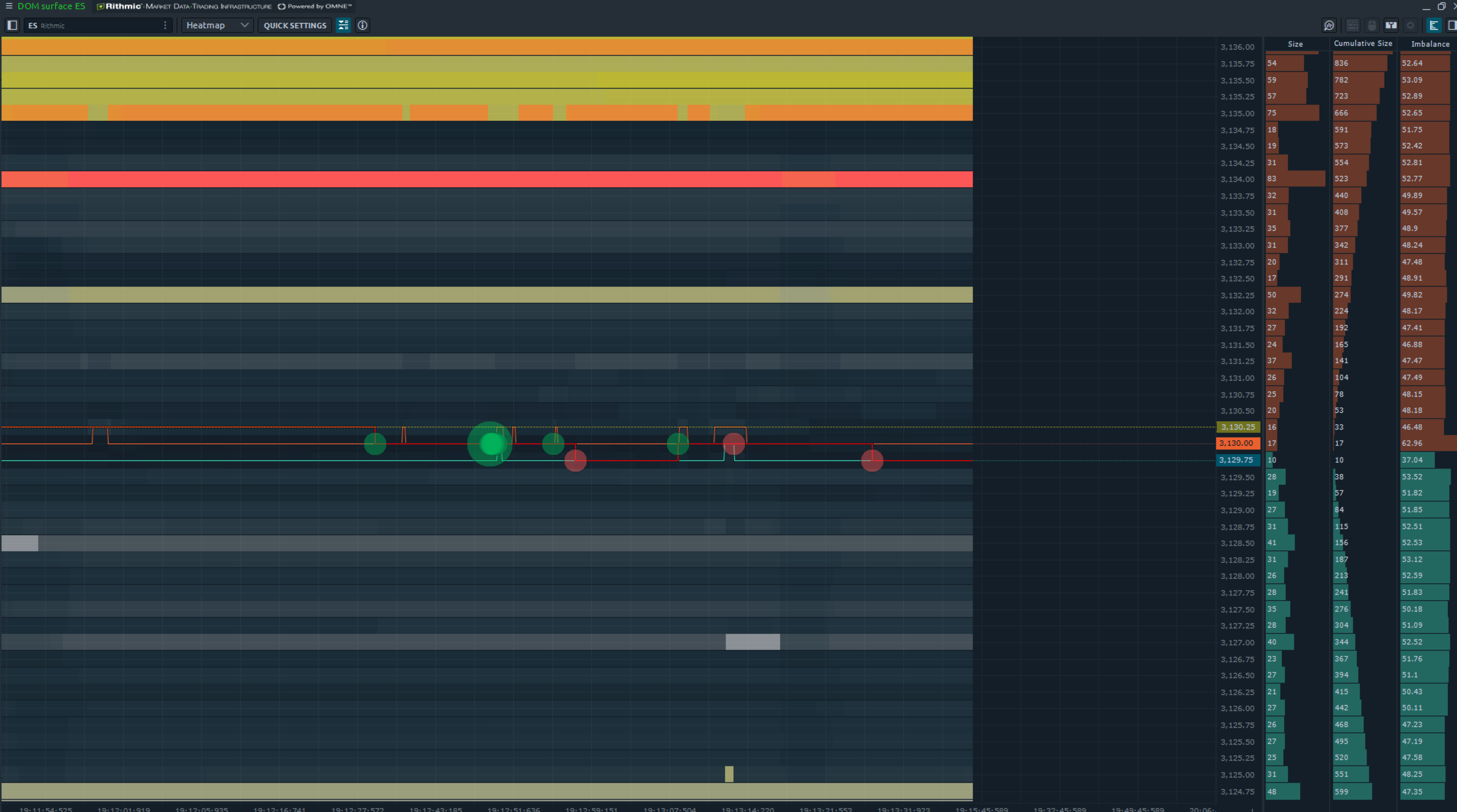The image size is (1457, 812).
Task: Toggle the left sidebar panel icon
Action: 13,26
